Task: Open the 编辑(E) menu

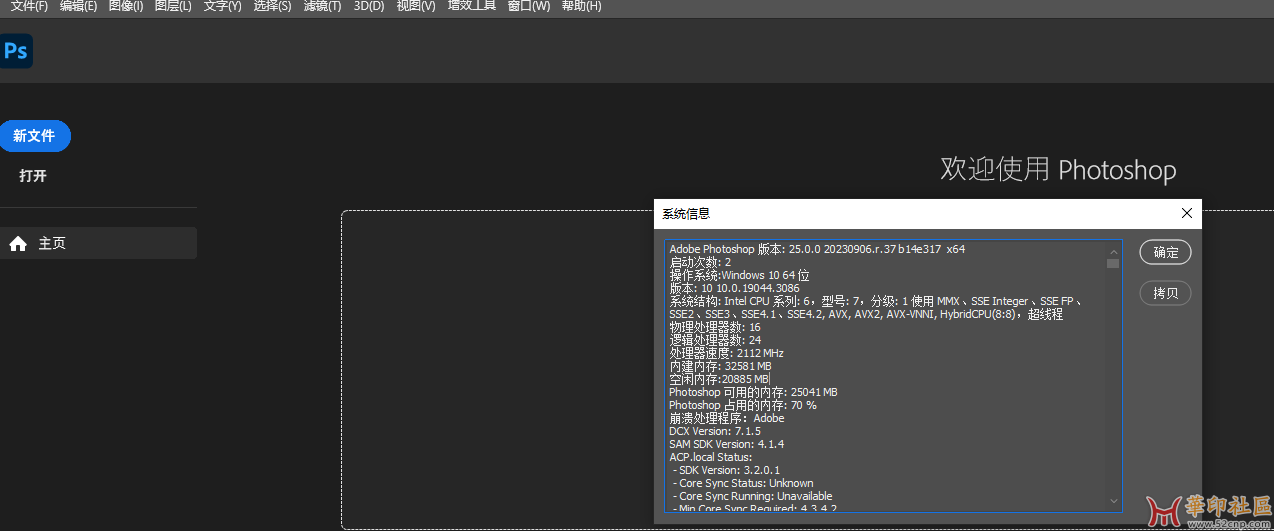Action: (x=78, y=6)
